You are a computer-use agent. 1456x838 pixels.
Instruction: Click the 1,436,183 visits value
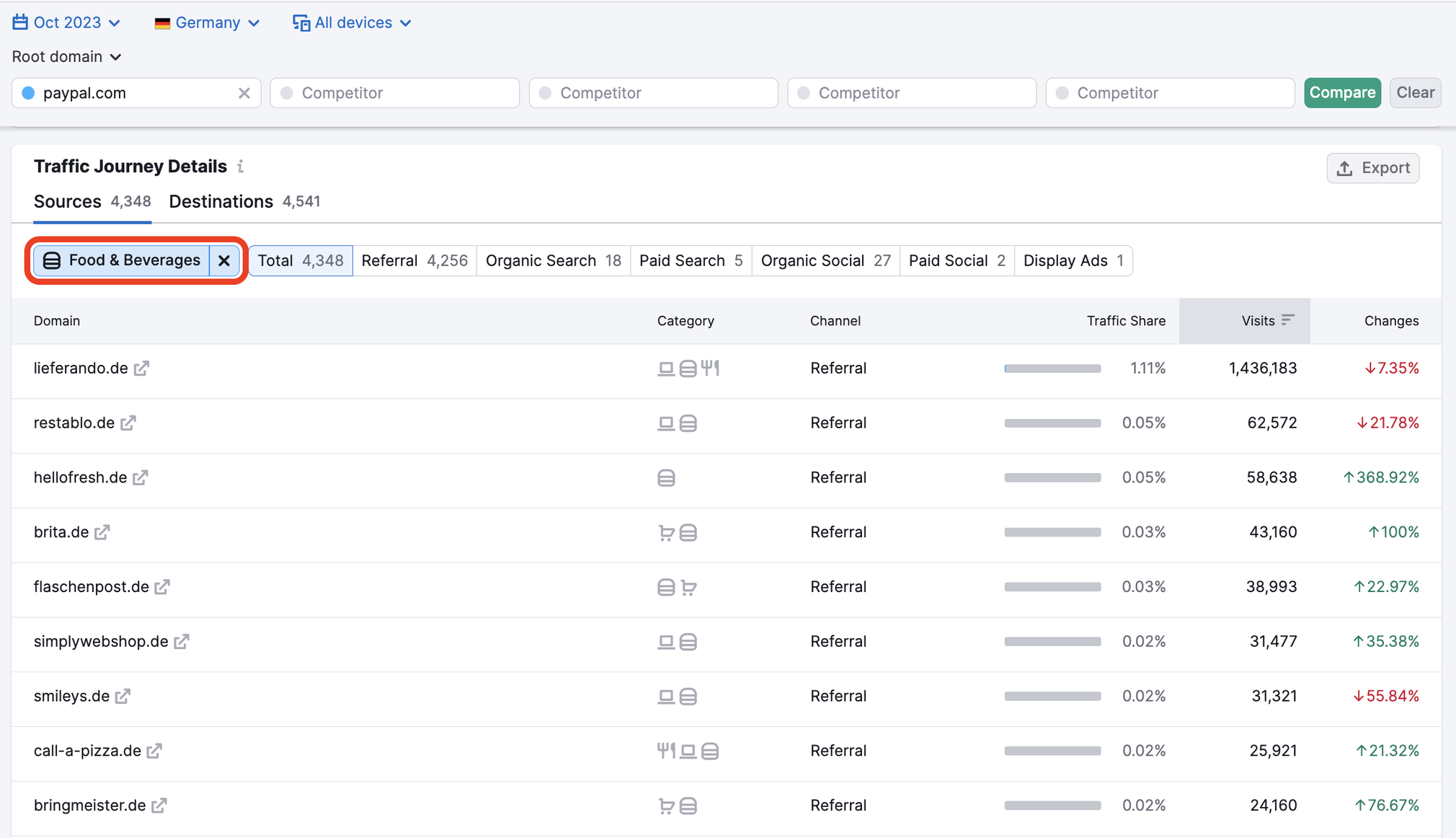pos(1263,369)
